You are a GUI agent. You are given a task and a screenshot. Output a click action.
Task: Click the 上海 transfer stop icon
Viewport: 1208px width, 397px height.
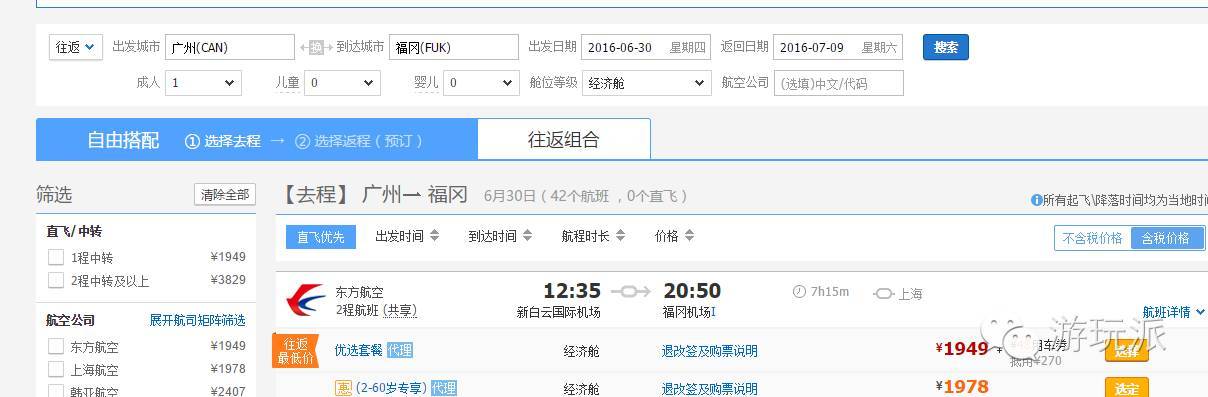(x=883, y=293)
